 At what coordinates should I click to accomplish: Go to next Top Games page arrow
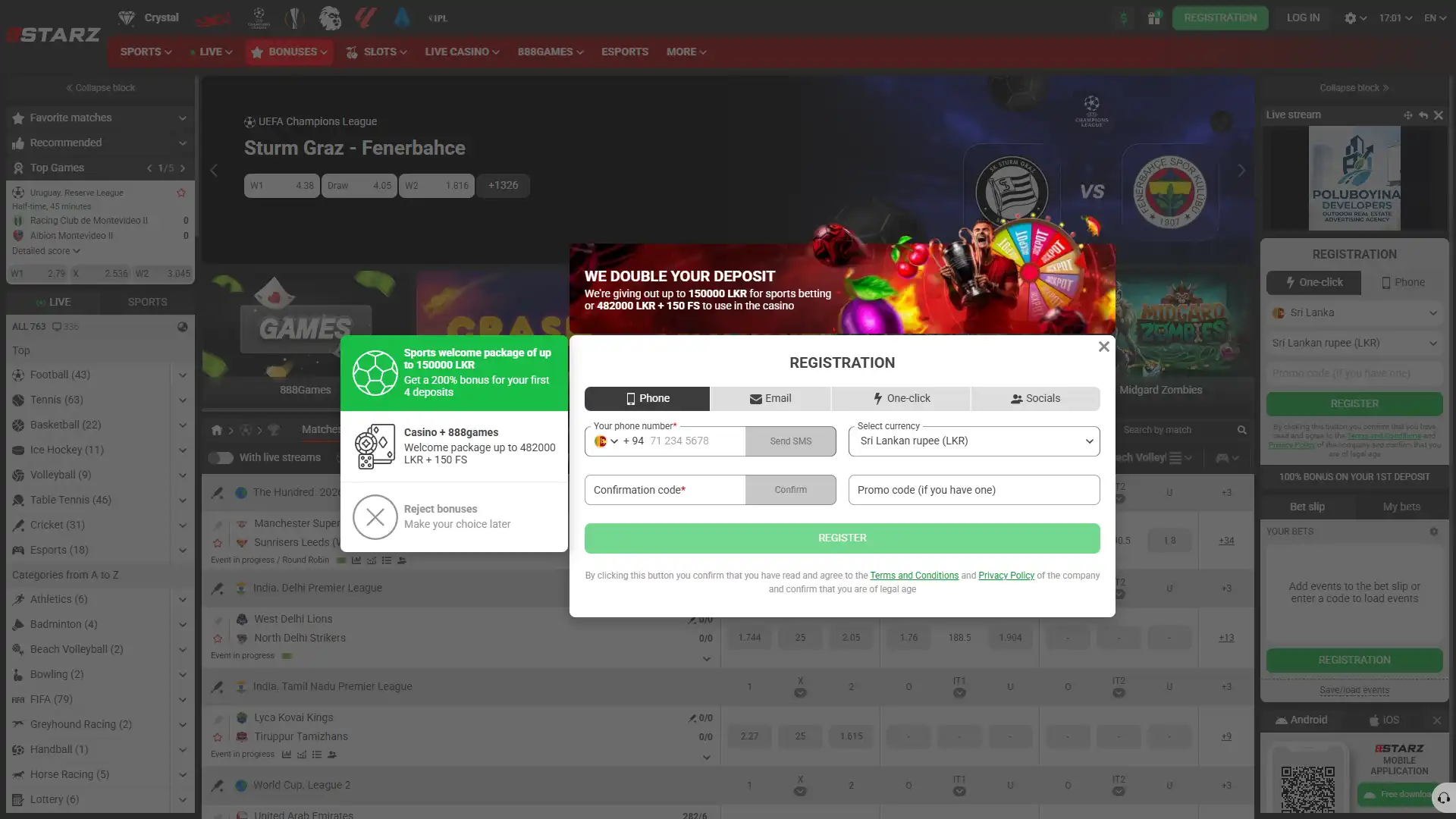(x=183, y=168)
